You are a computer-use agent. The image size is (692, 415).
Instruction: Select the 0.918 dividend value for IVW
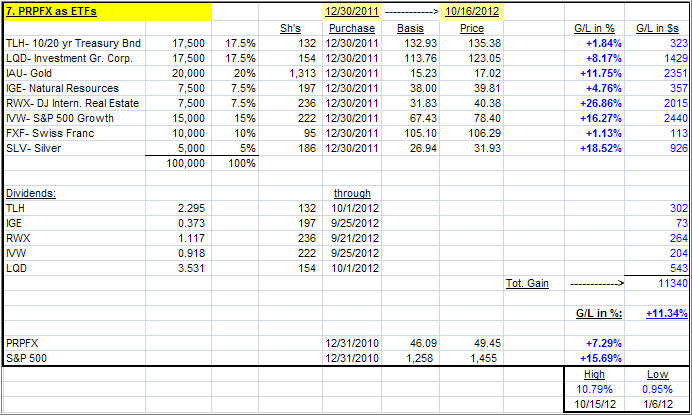coord(191,253)
